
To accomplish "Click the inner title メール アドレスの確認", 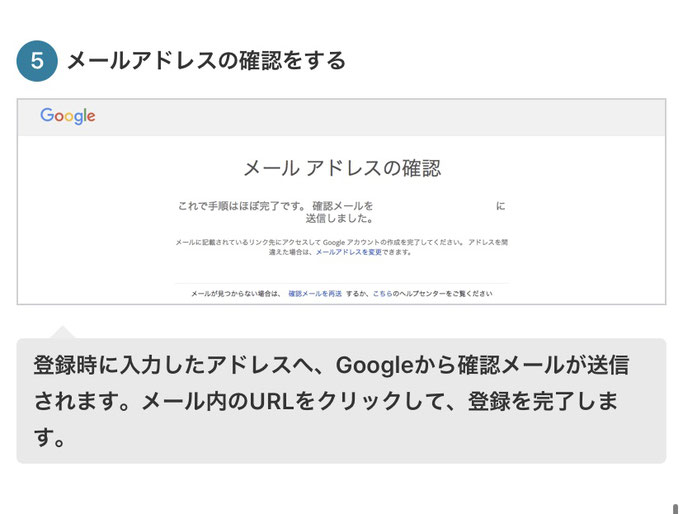I will [342, 168].
